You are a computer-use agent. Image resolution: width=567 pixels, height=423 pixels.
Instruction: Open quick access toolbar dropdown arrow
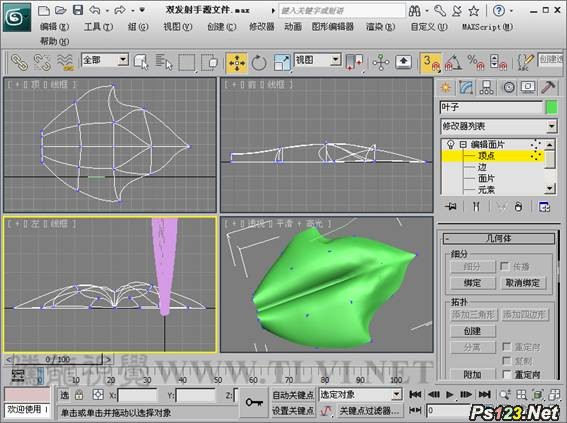click(x=142, y=10)
